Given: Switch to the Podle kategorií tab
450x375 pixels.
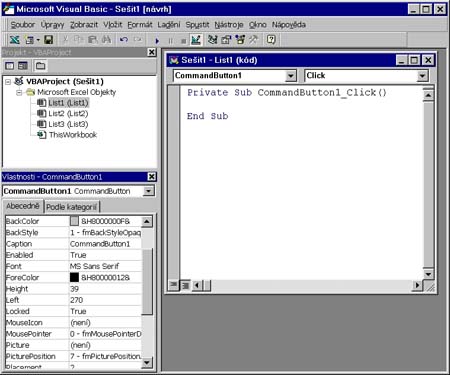Looking at the screenshot, I should point(71,207).
